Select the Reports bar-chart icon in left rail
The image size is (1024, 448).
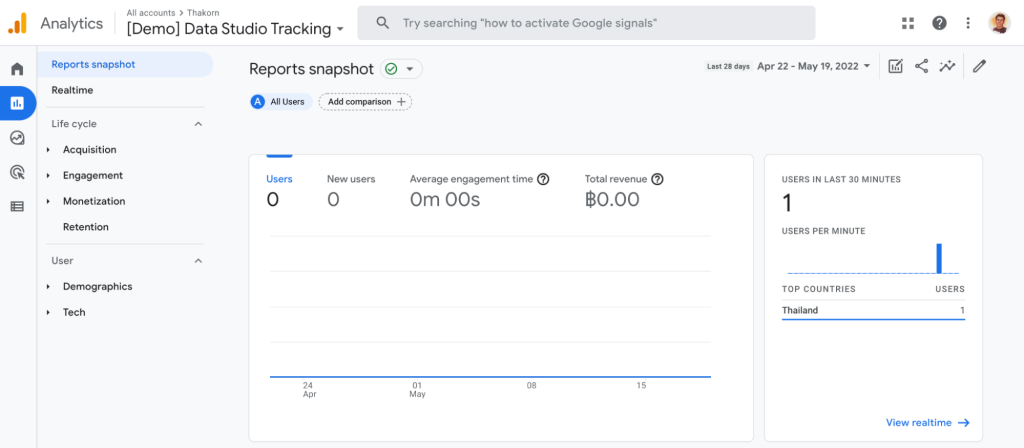pyautogui.click(x=18, y=103)
